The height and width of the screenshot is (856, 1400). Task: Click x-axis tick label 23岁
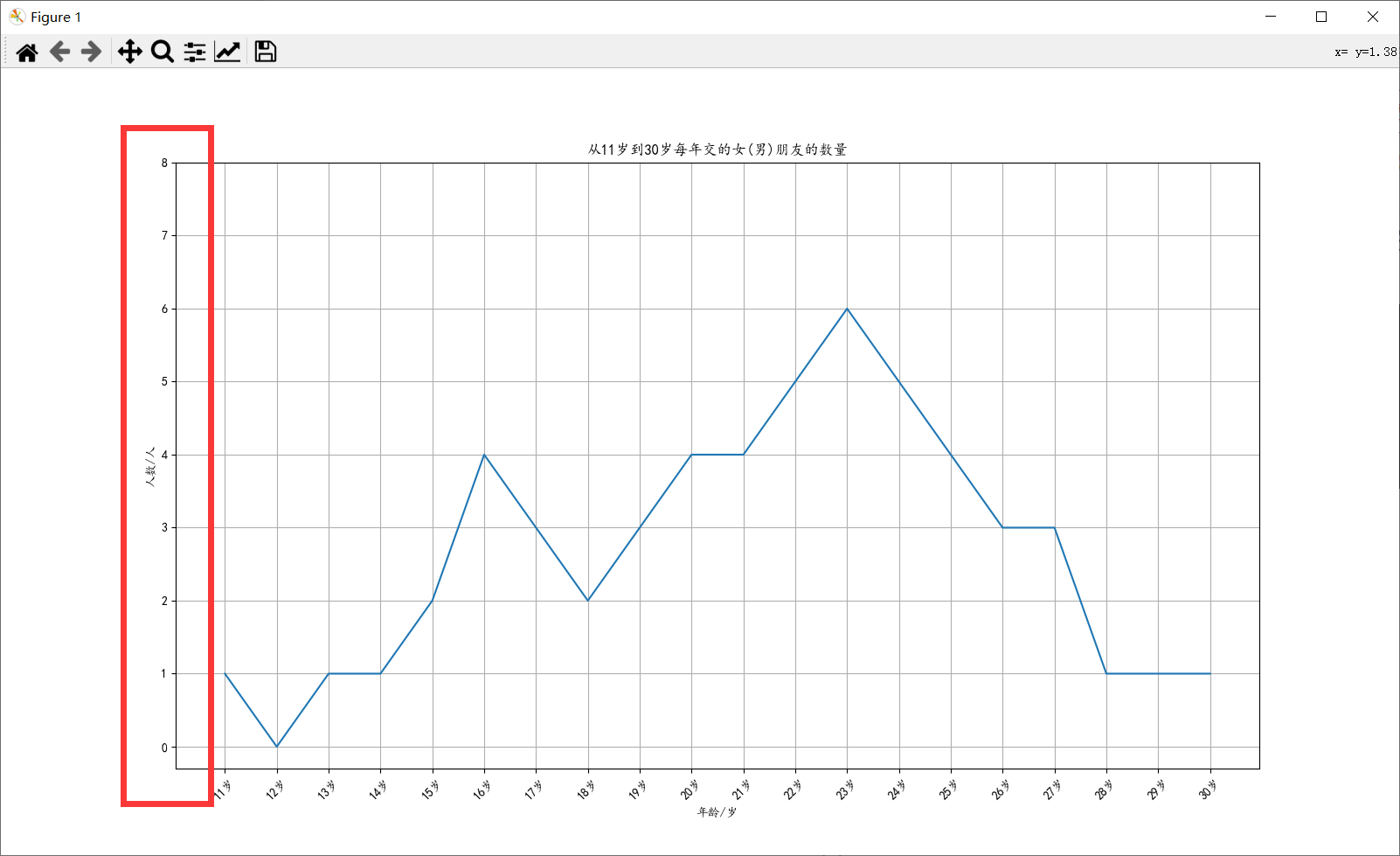[844, 790]
